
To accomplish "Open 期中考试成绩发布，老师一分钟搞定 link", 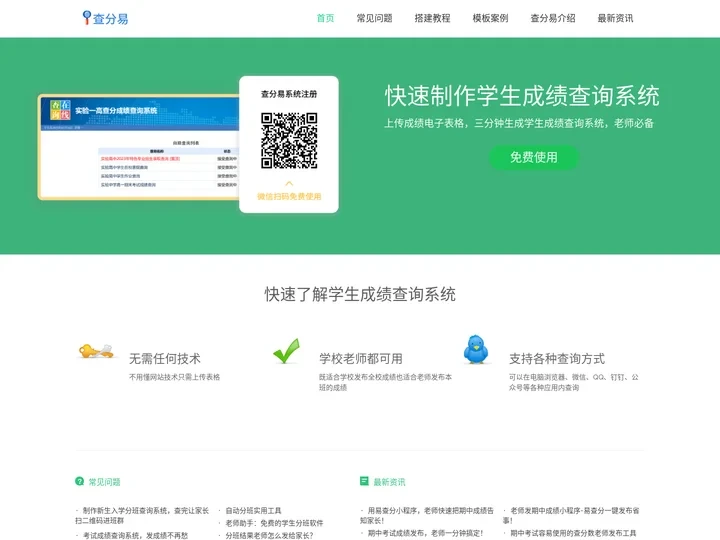I will [425, 533].
